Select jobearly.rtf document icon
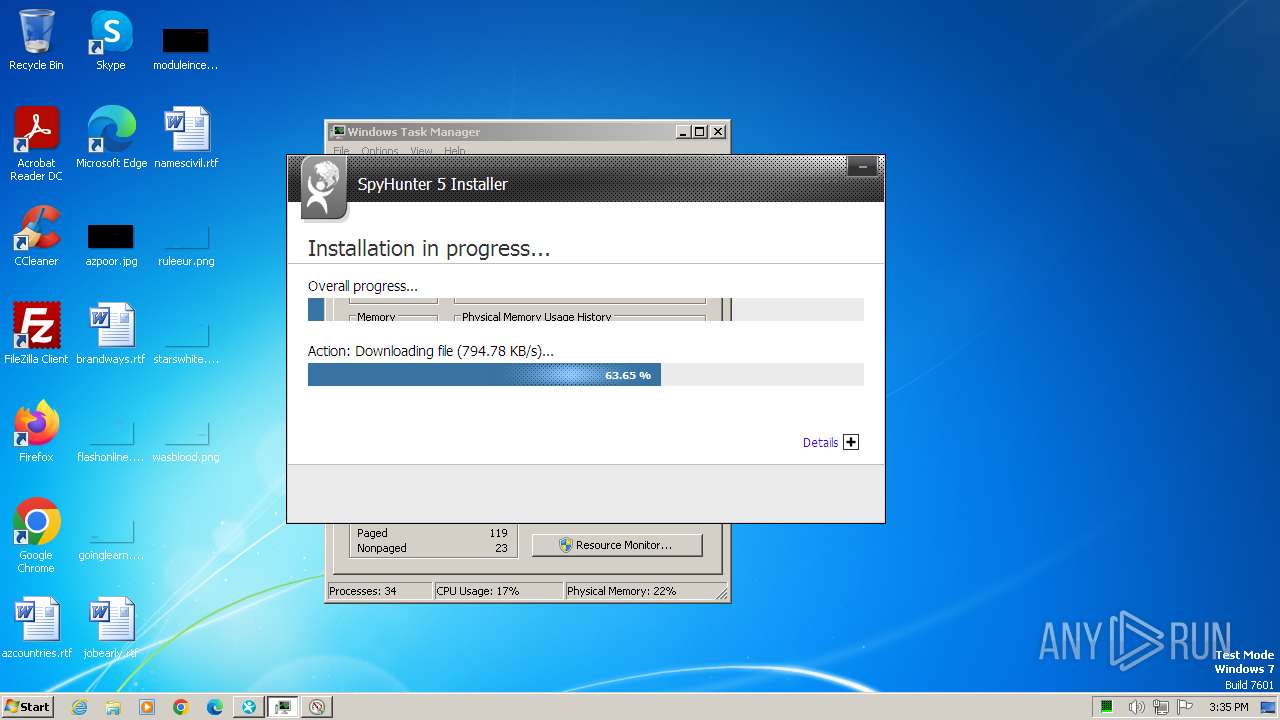Image resolution: width=1280 pixels, height=720 pixels. click(111, 627)
